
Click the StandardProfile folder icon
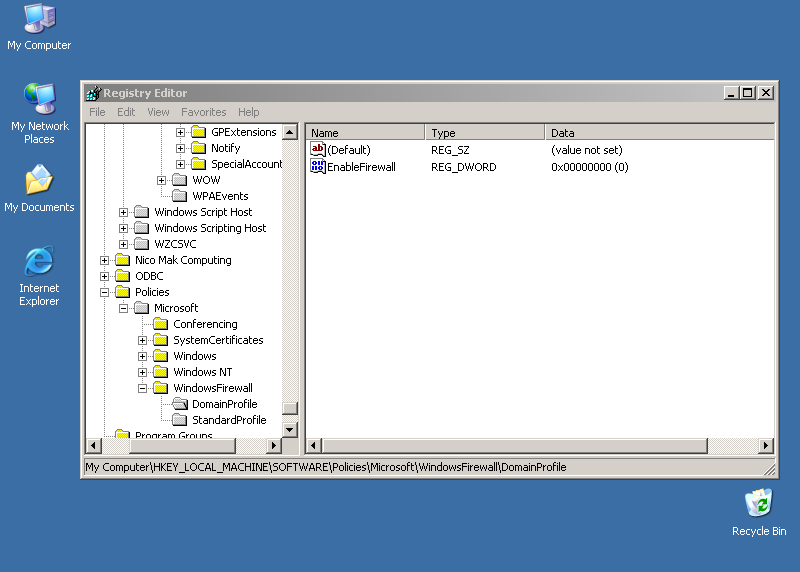point(179,420)
